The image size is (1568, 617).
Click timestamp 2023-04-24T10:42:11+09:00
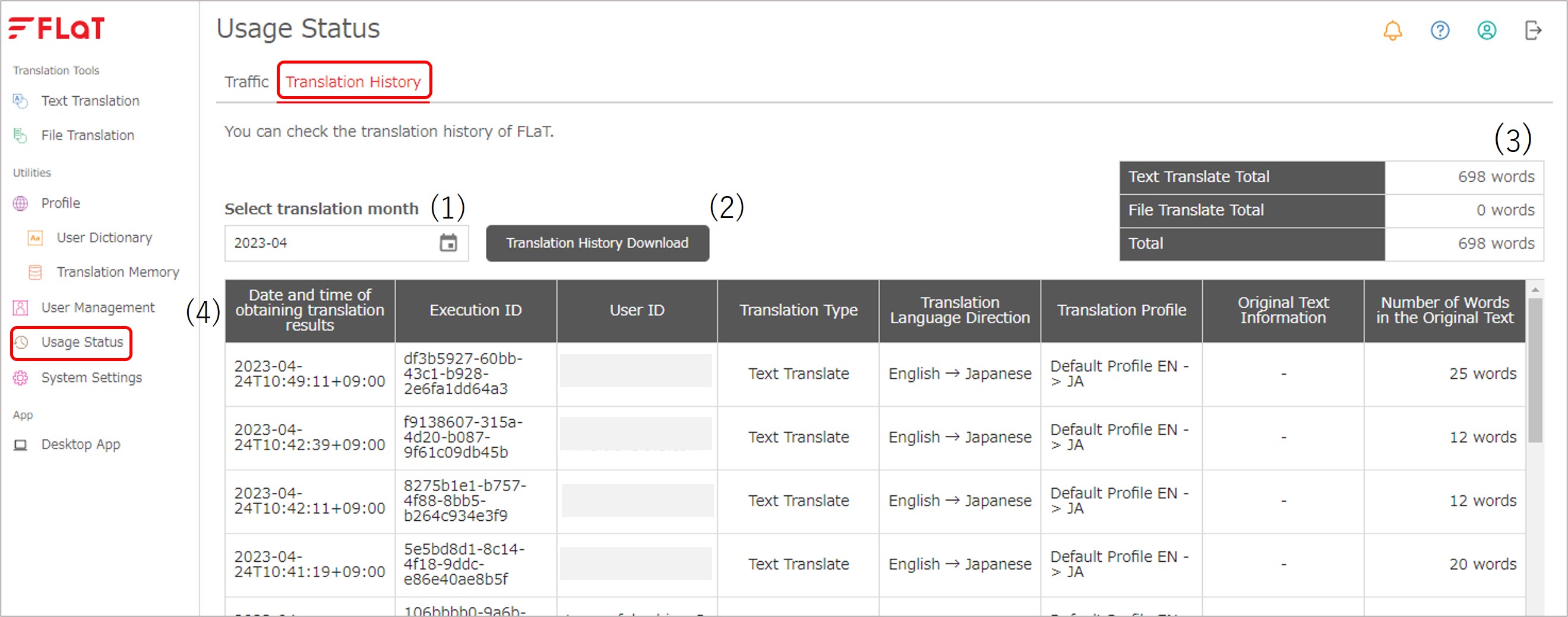[x=309, y=501]
